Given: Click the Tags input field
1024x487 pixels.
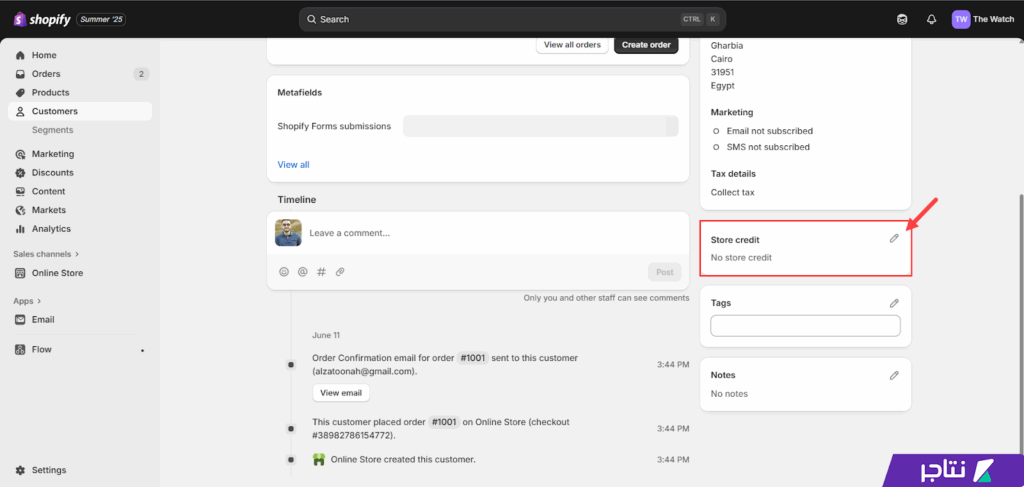Looking at the screenshot, I should click(x=805, y=326).
